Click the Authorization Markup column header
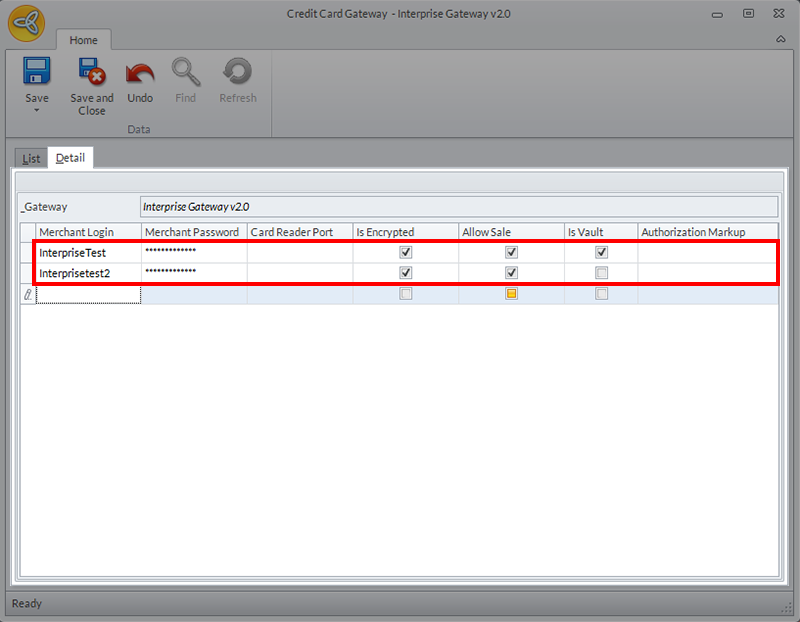The height and width of the screenshot is (622, 800). 708,232
